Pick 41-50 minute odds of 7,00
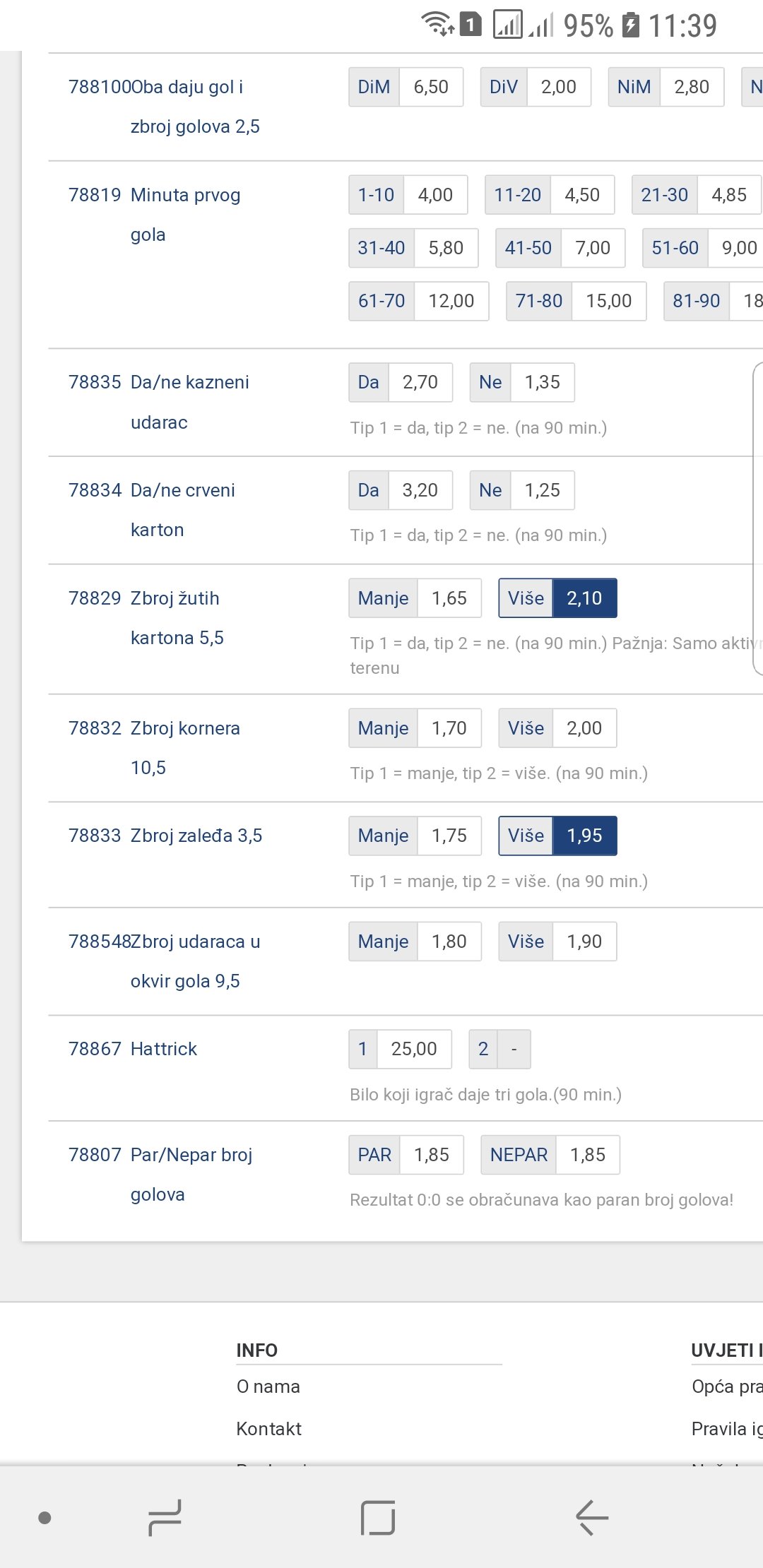The height and width of the screenshot is (1568, 763). tap(560, 248)
